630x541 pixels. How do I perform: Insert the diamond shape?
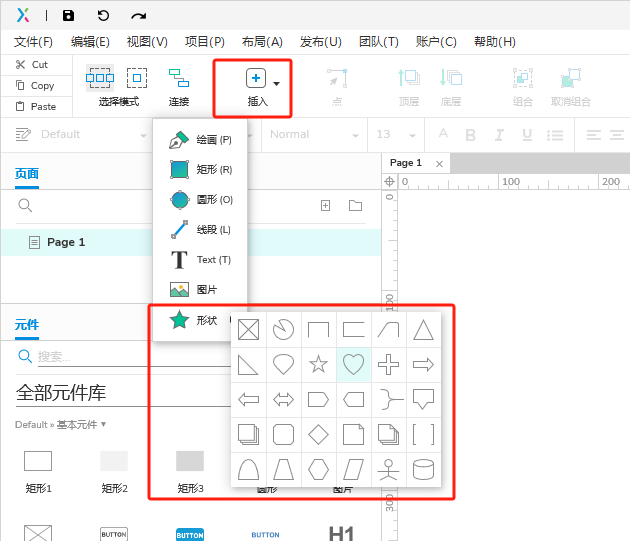pyautogui.click(x=318, y=434)
